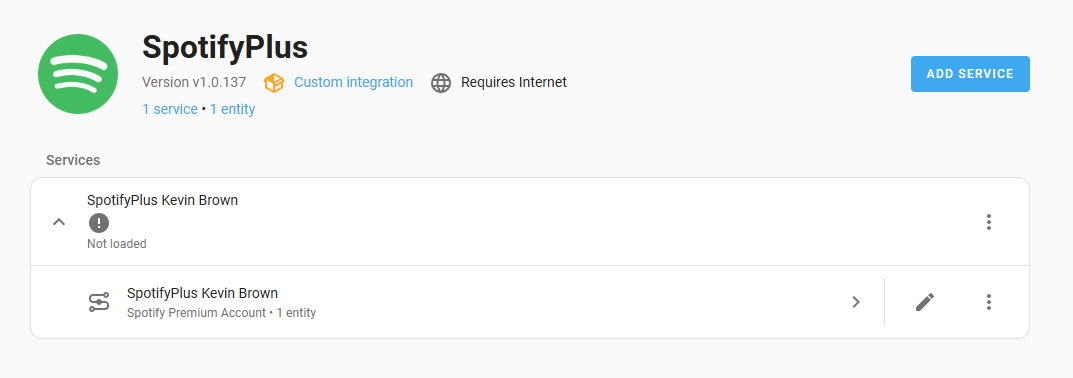Click the service device icon in the sub-row

(99, 302)
